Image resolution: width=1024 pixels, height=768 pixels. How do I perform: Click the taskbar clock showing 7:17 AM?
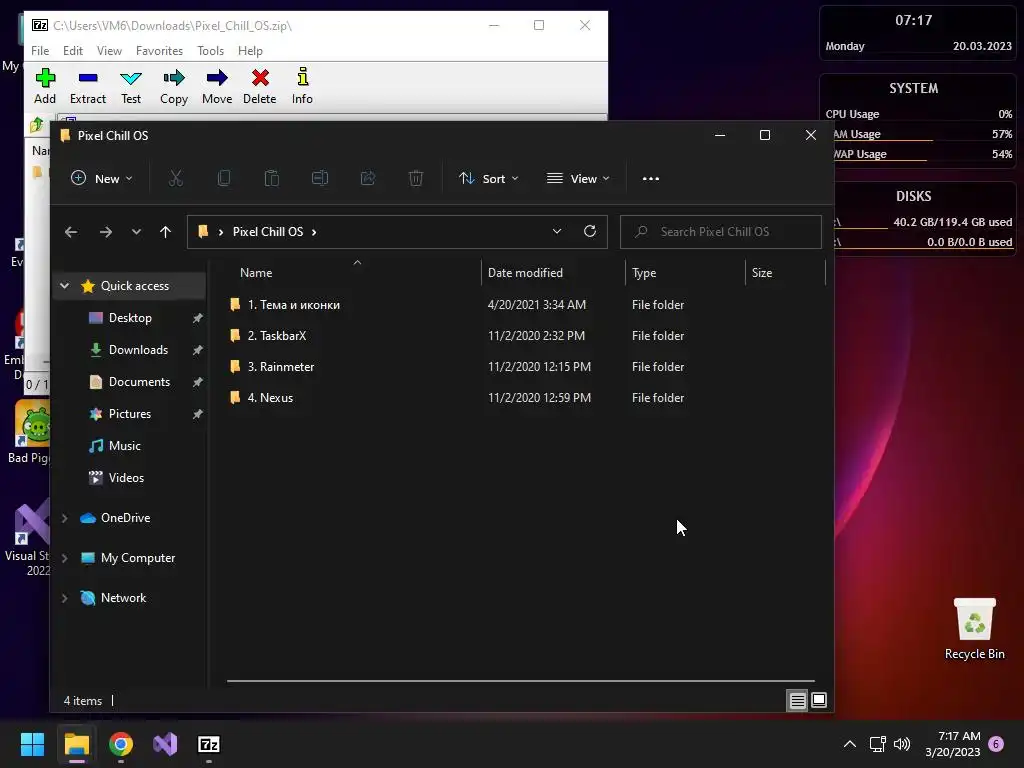tap(953, 744)
